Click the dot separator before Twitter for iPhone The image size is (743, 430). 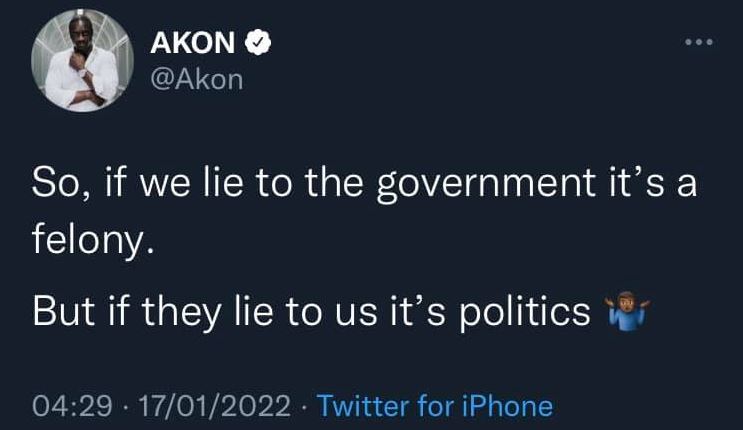click(x=304, y=406)
